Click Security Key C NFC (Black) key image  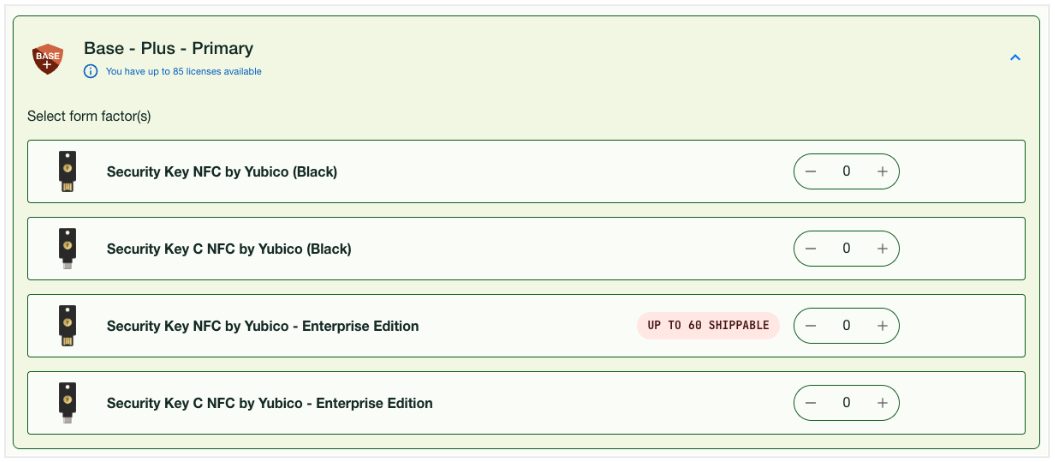click(x=67, y=248)
